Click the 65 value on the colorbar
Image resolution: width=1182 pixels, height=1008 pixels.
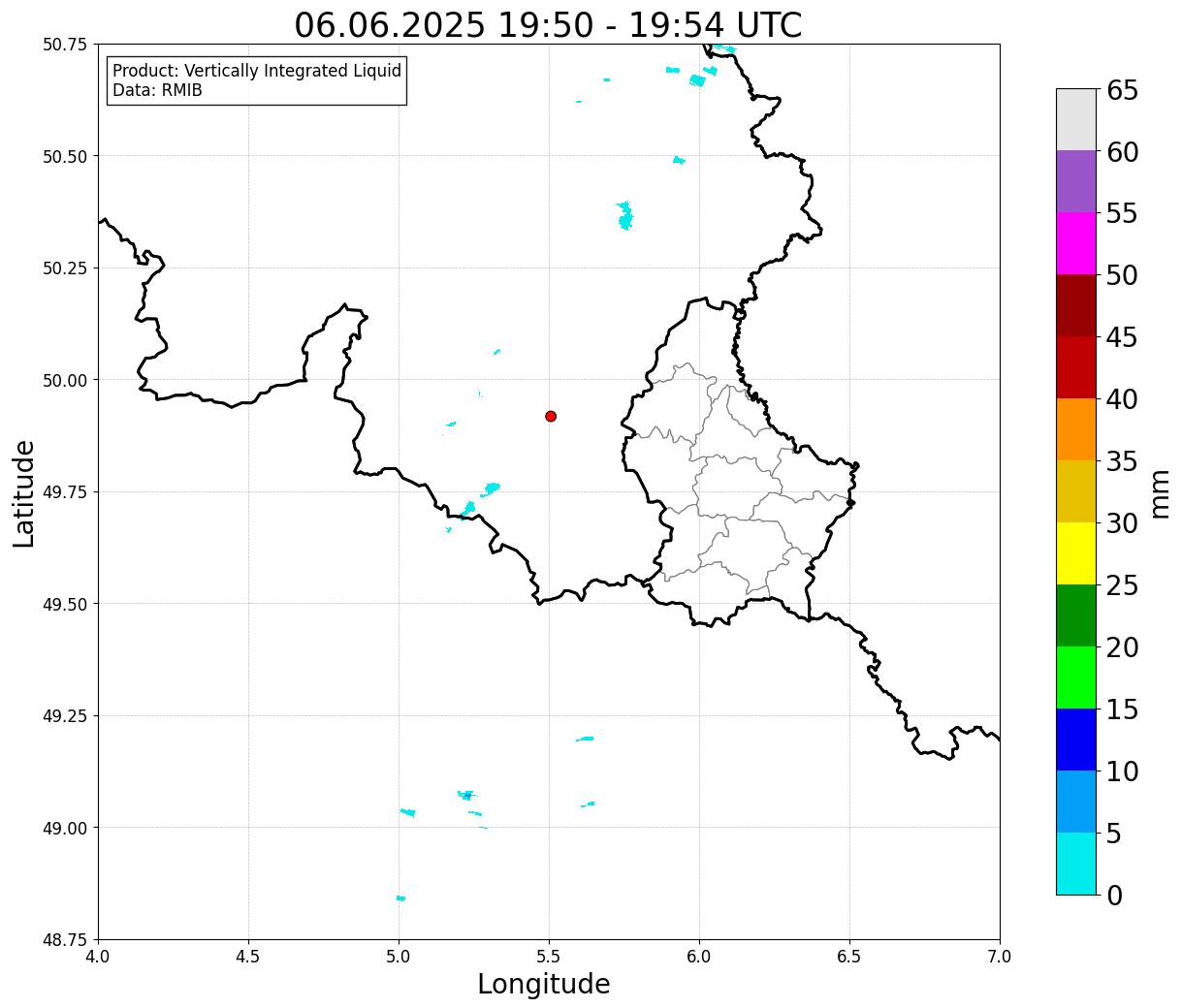click(1122, 91)
